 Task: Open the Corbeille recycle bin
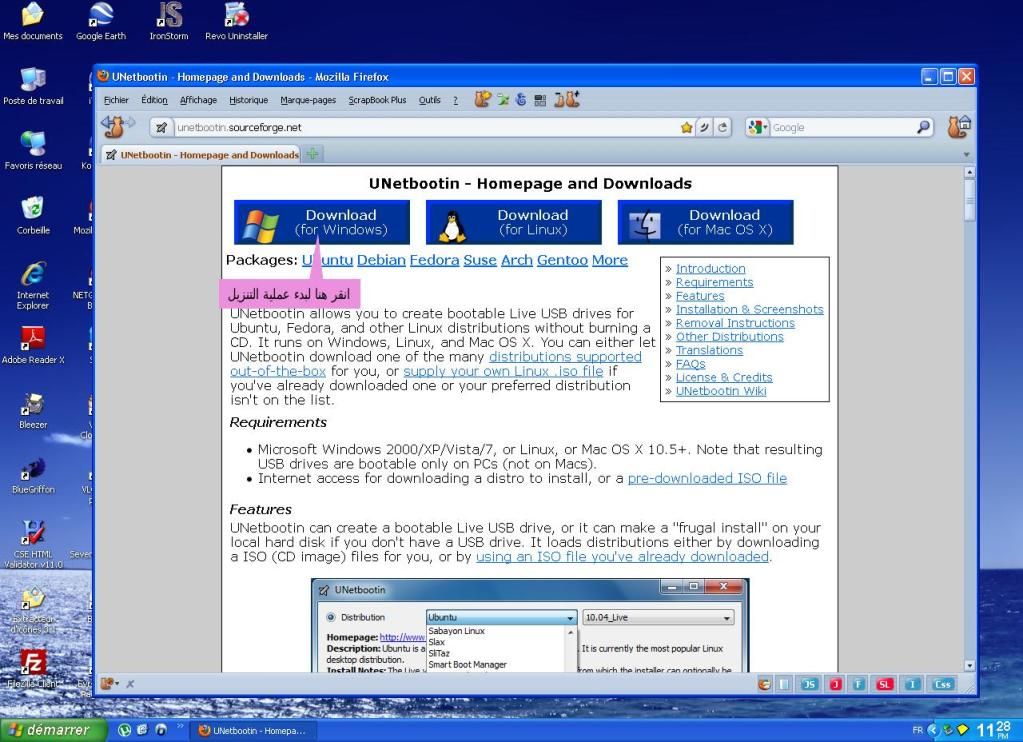coord(33,215)
